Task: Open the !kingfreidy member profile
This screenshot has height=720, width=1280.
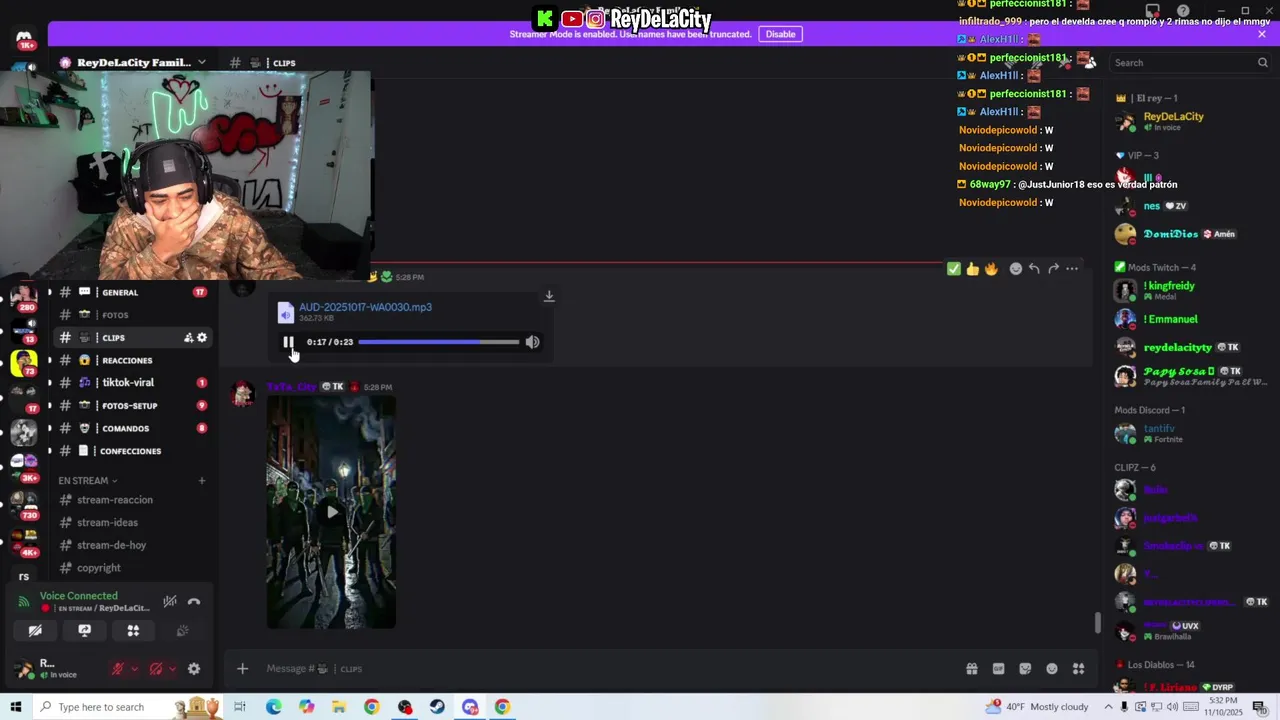Action: click(x=1190, y=290)
